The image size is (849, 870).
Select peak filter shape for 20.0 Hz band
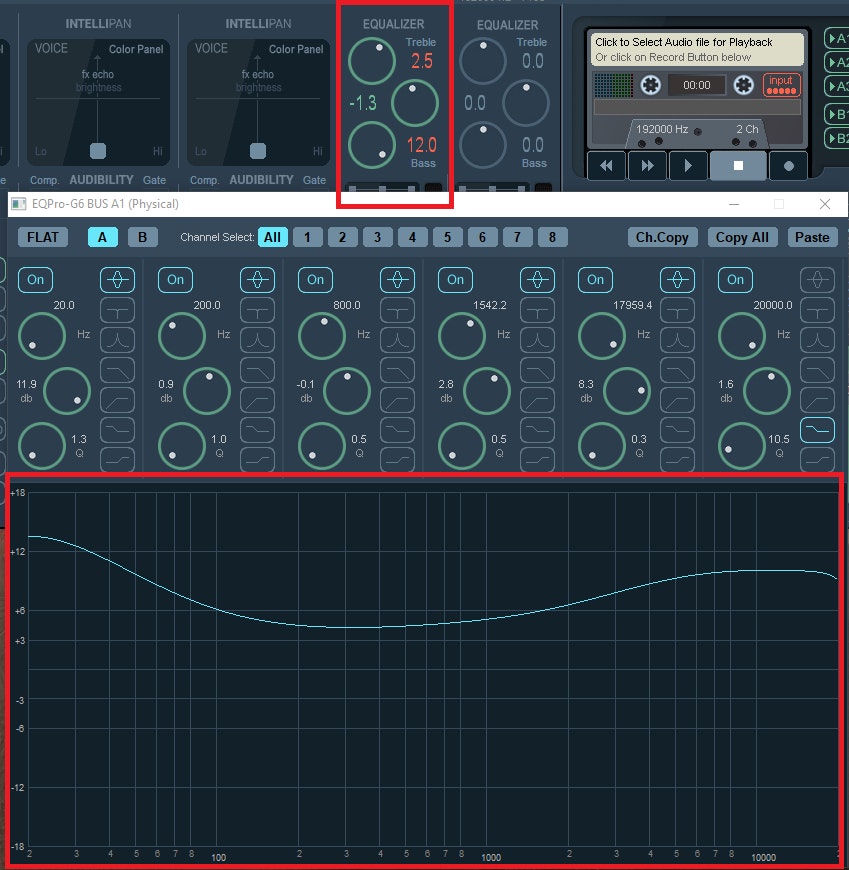click(118, 340)
